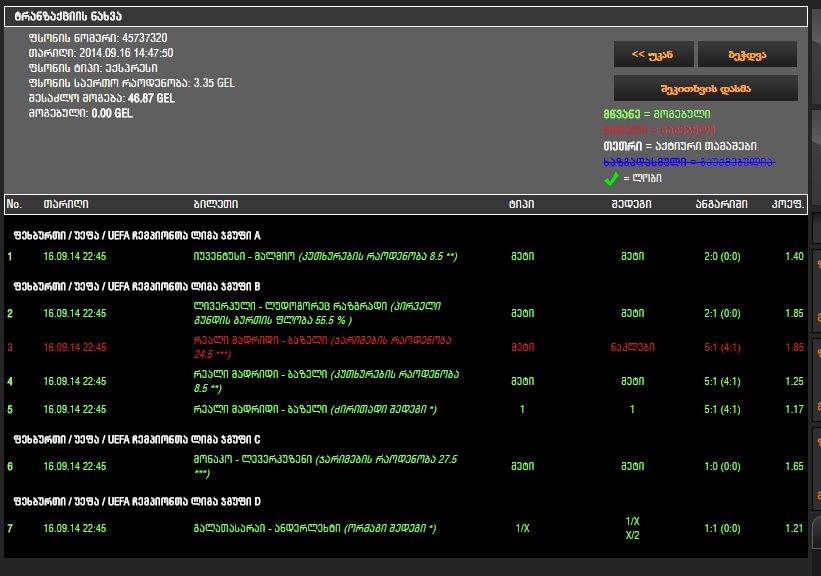
Task: Click the 'კოეფ.' coefficient column header
Action: tap(789, 204)
